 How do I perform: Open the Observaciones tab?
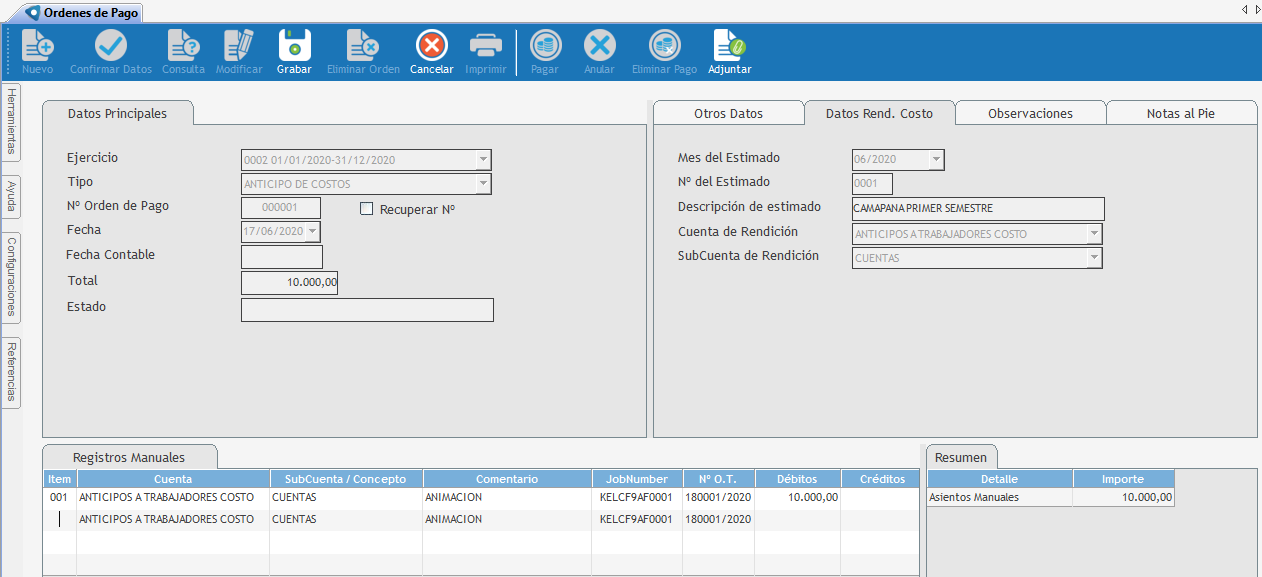[1030, 113]
